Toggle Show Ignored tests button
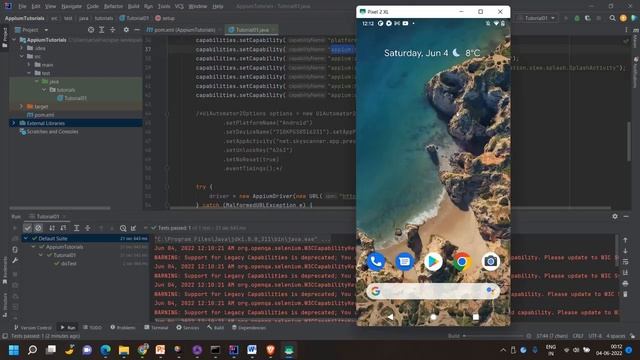This screenshot has width=640, height=360. pos(38,228)
